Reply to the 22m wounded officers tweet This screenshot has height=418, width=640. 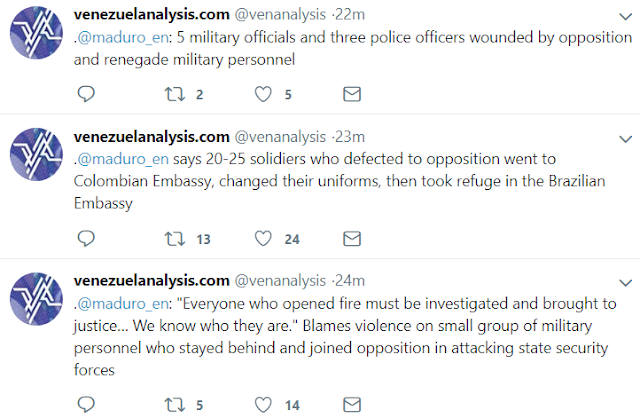point(86,94)
